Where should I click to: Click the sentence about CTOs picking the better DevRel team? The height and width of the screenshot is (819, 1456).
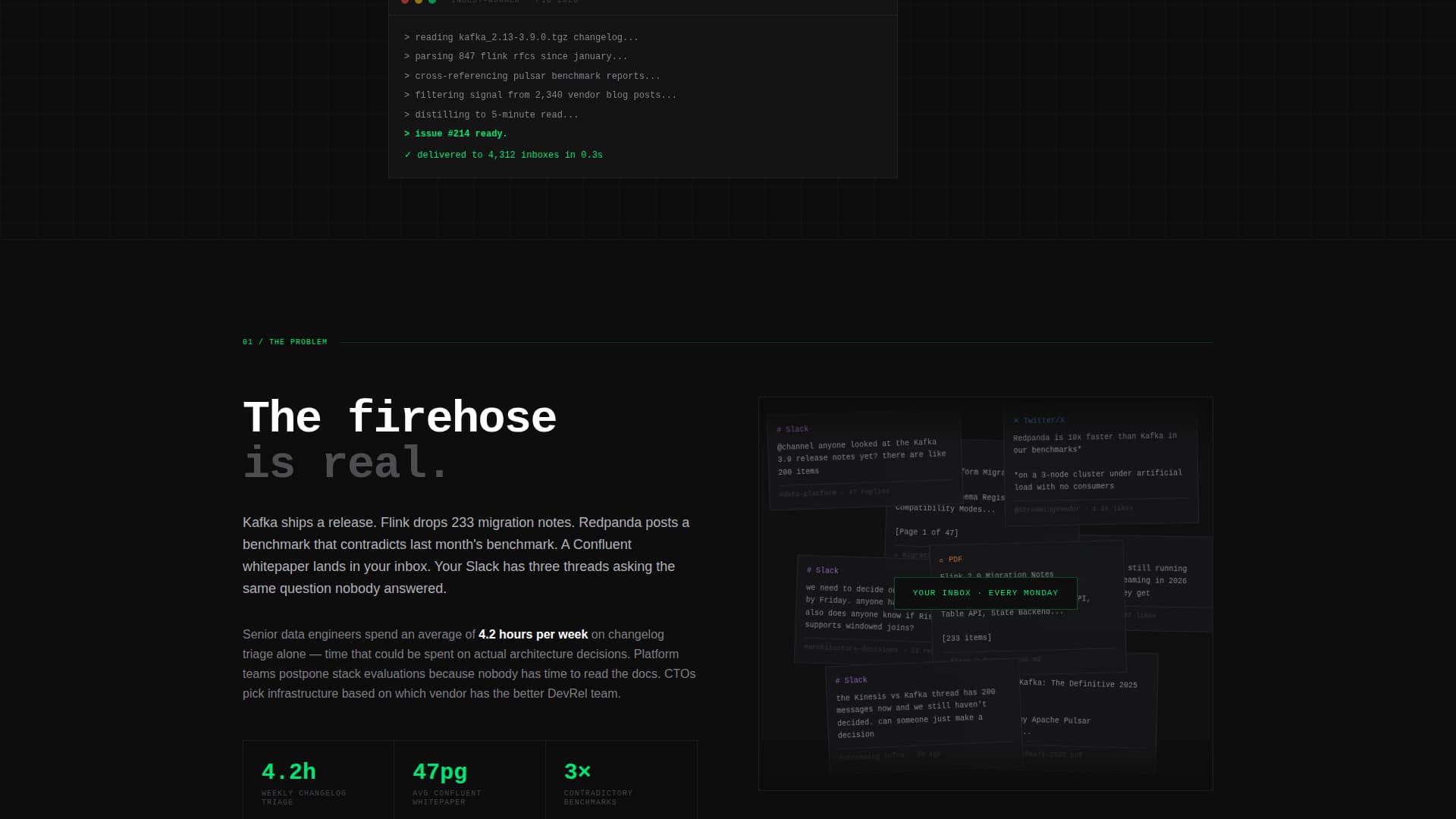[469, 683]
